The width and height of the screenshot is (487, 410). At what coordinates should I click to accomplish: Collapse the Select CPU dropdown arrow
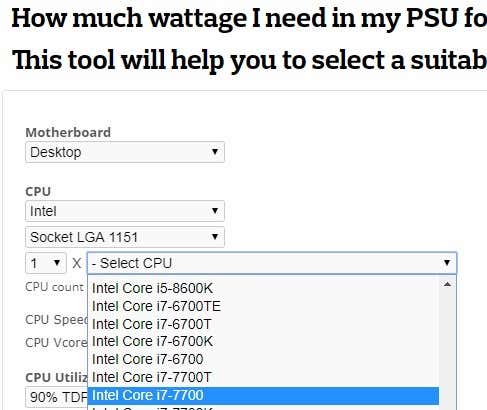[x=447, y=263]
